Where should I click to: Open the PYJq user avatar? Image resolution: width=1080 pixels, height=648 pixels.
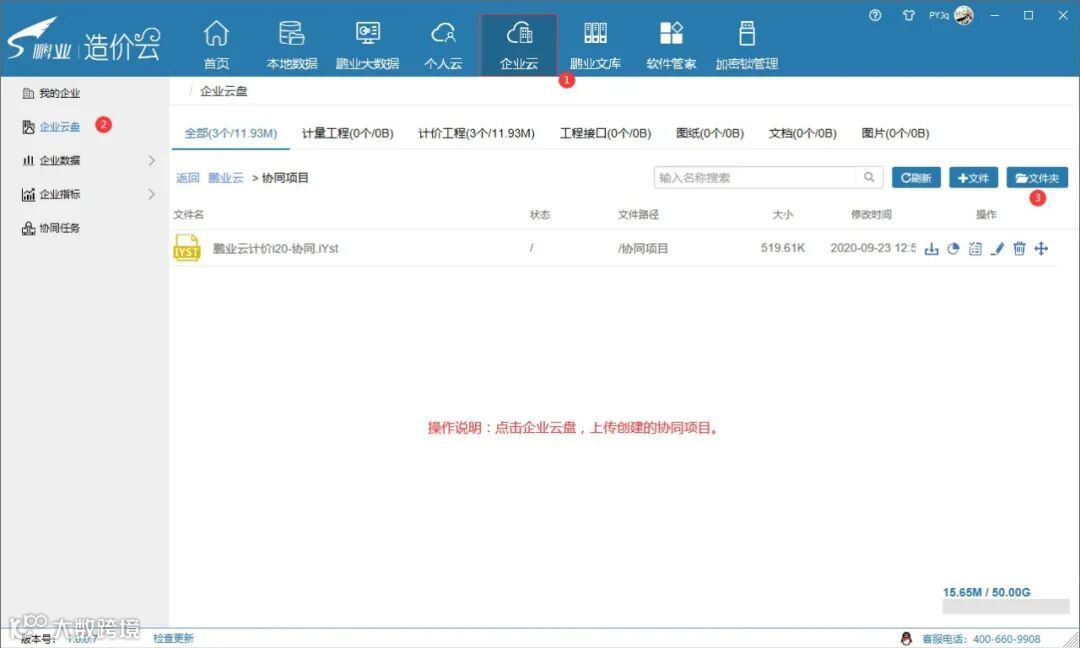(x=964, y=15)
